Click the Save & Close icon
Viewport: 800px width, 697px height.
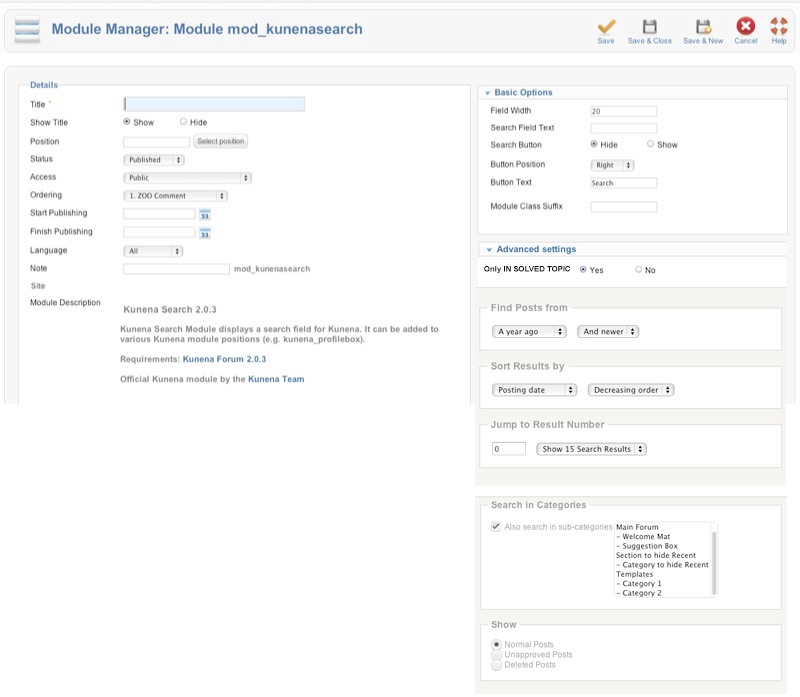[649, 27]
